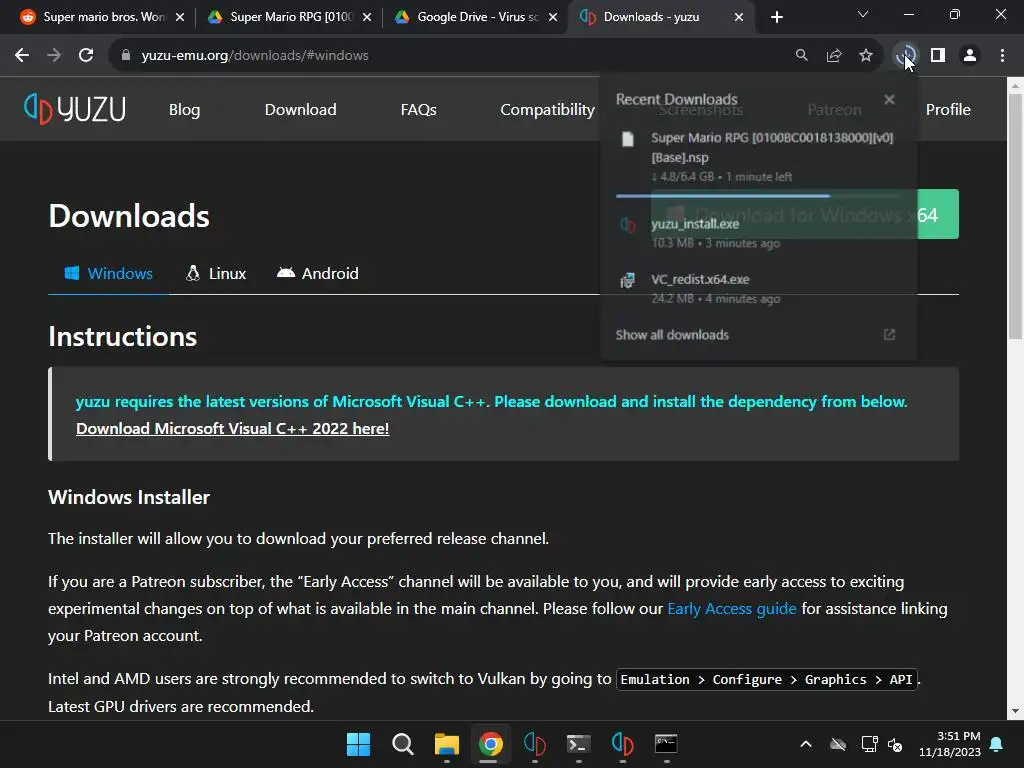This screenshot has width=1024, height=768.
Task: Open the Early Access guide link
Action: [731, 609]
